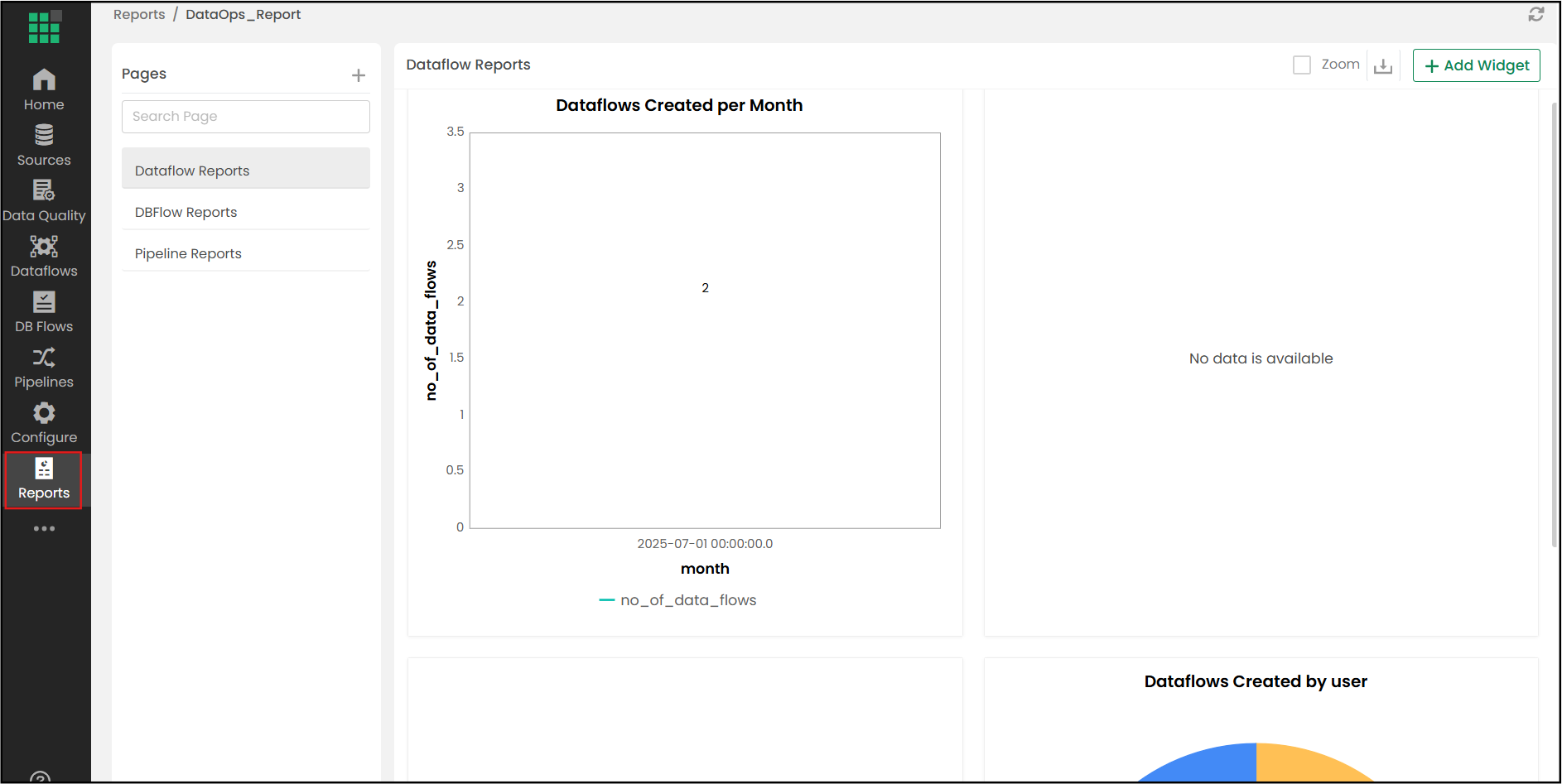Click Dataflows Created per Month title
The width and height of the screenshot is (1562, 784).
[679, 105]
